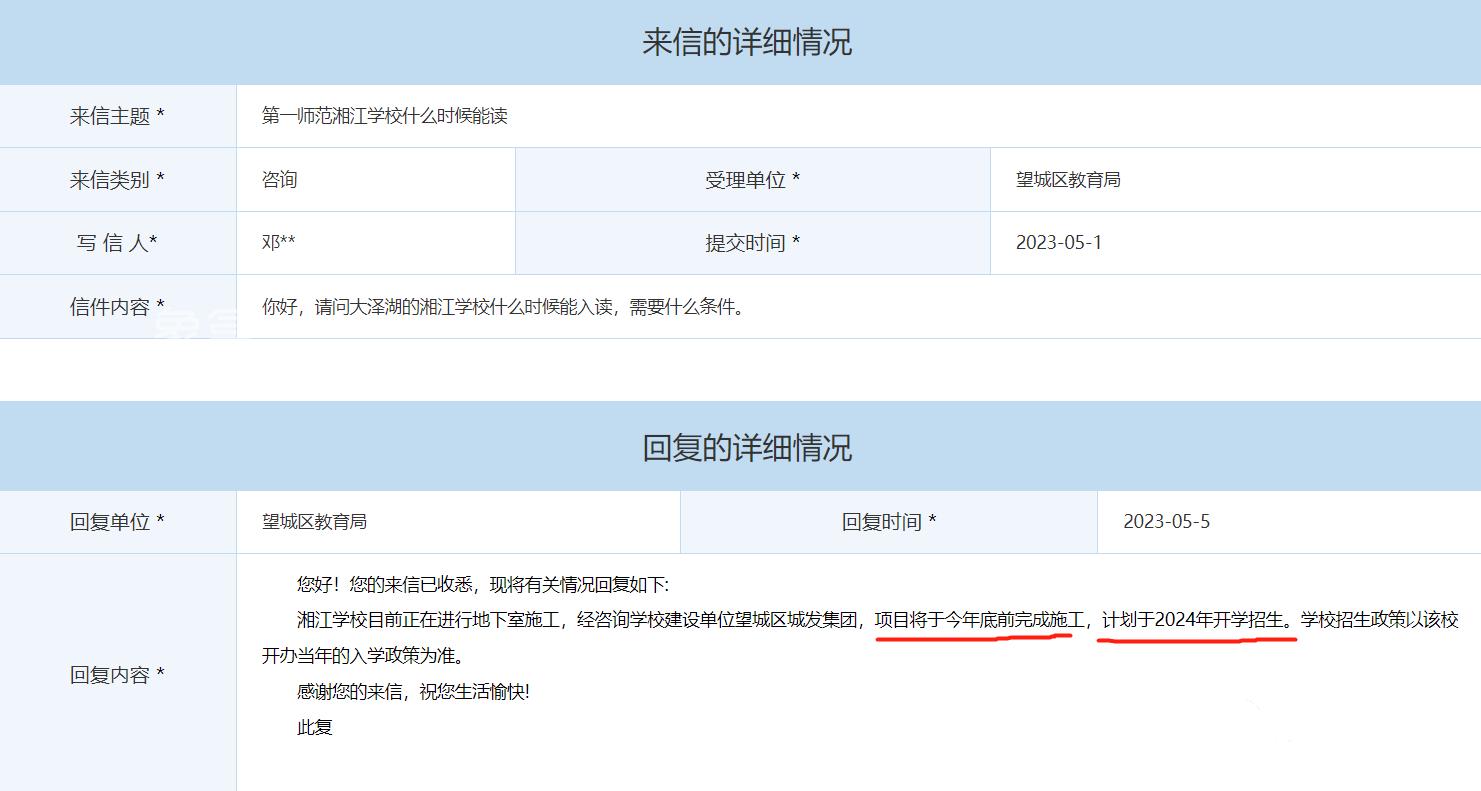This screenshot has height=791, width=1481.
Task: Click the label 来信主题 *
Action: click(117, 116)
